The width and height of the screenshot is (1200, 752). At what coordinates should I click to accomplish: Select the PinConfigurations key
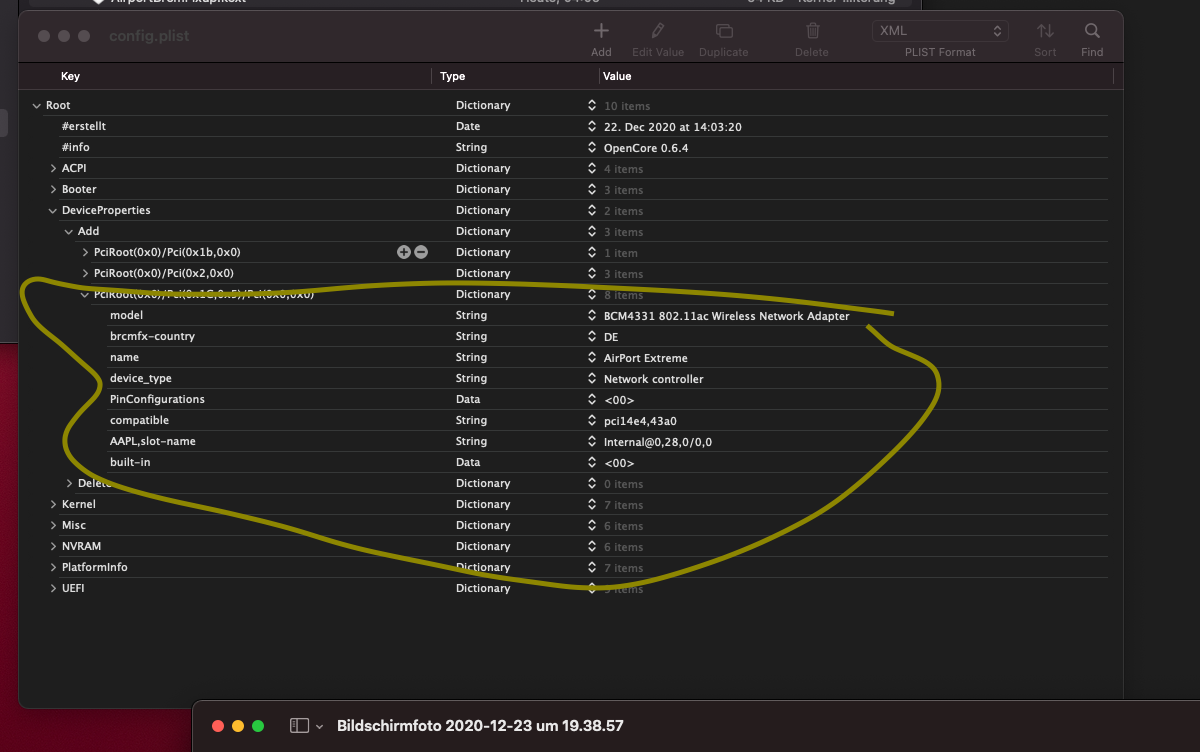[157, 399]
